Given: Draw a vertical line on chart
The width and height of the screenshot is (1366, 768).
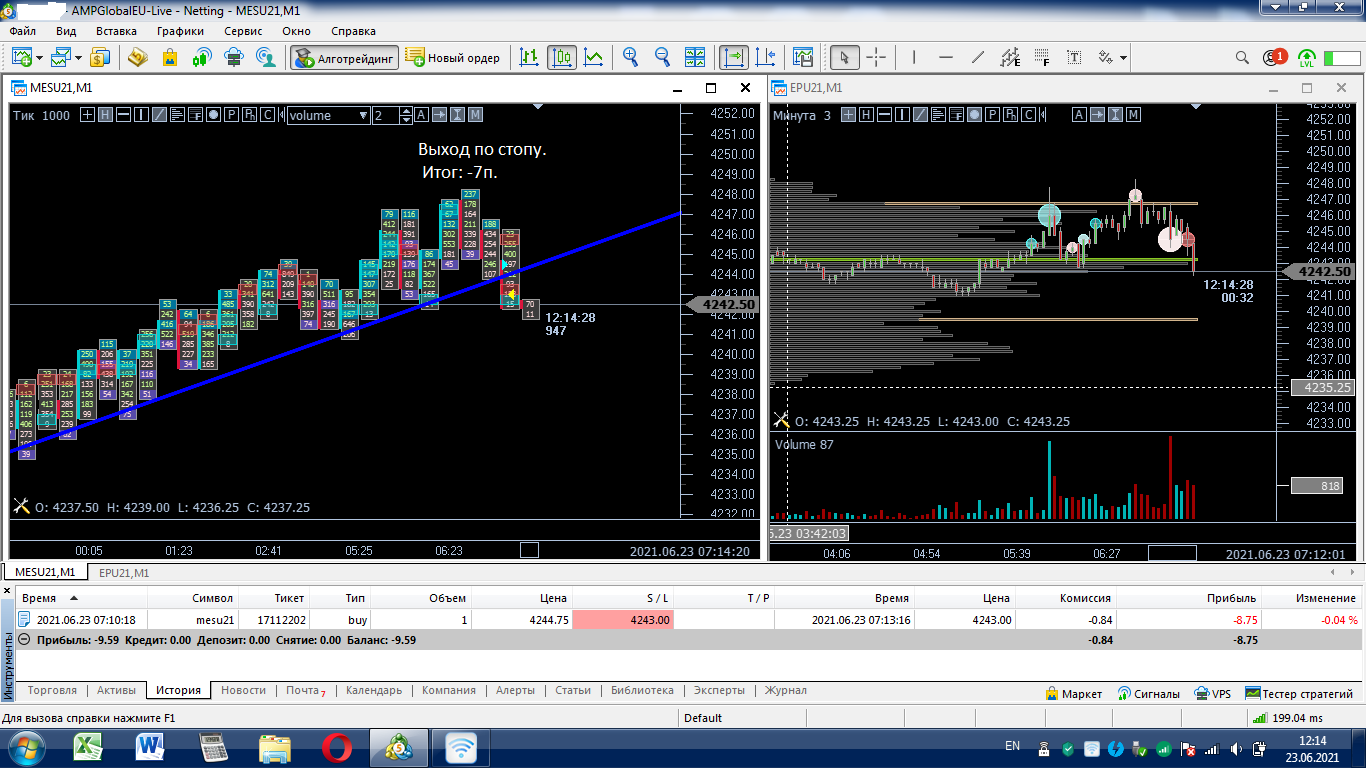Looking at the screenshot, I should coord(914,57).
